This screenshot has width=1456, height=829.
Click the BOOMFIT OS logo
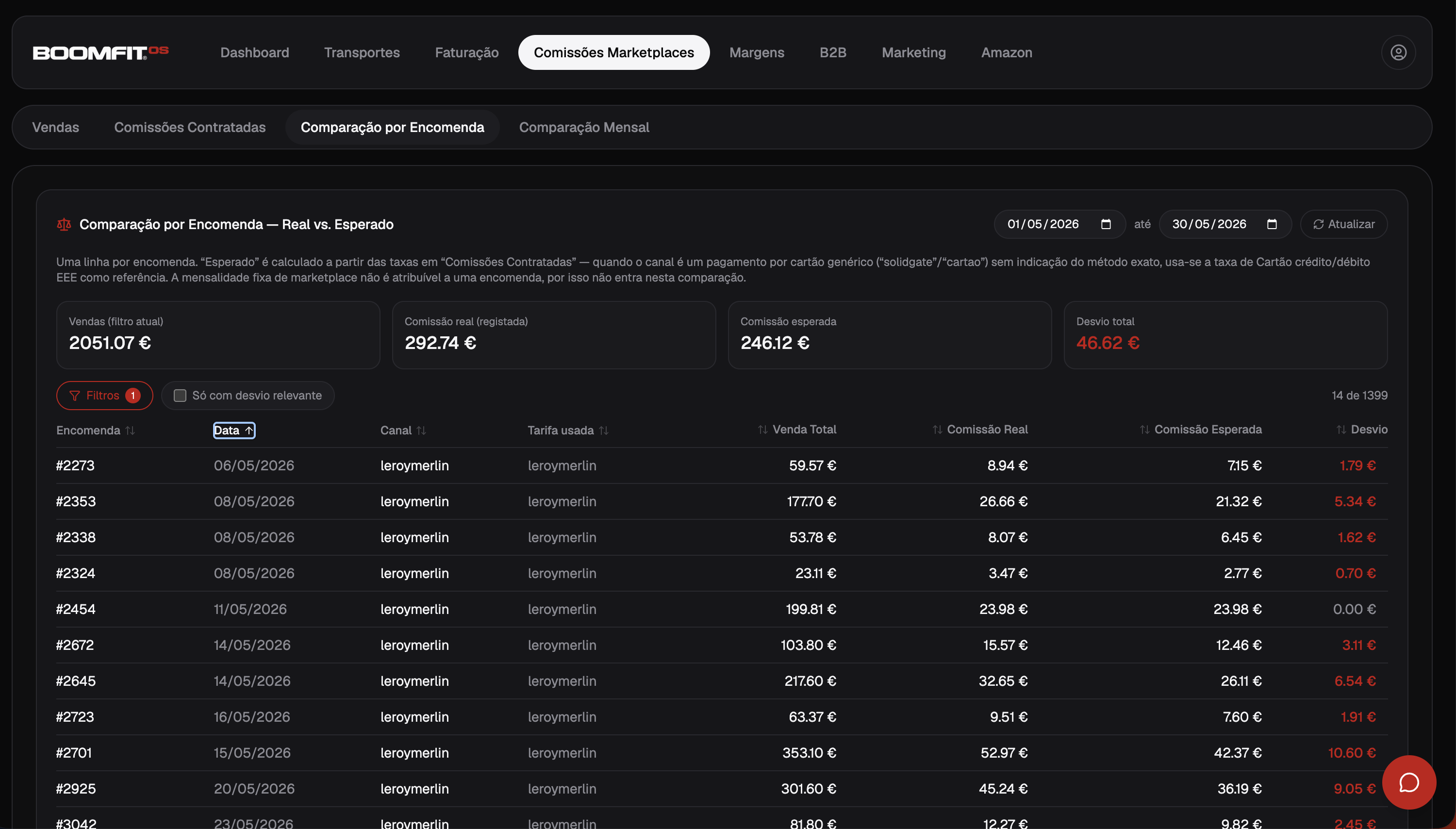coord(101,52)
